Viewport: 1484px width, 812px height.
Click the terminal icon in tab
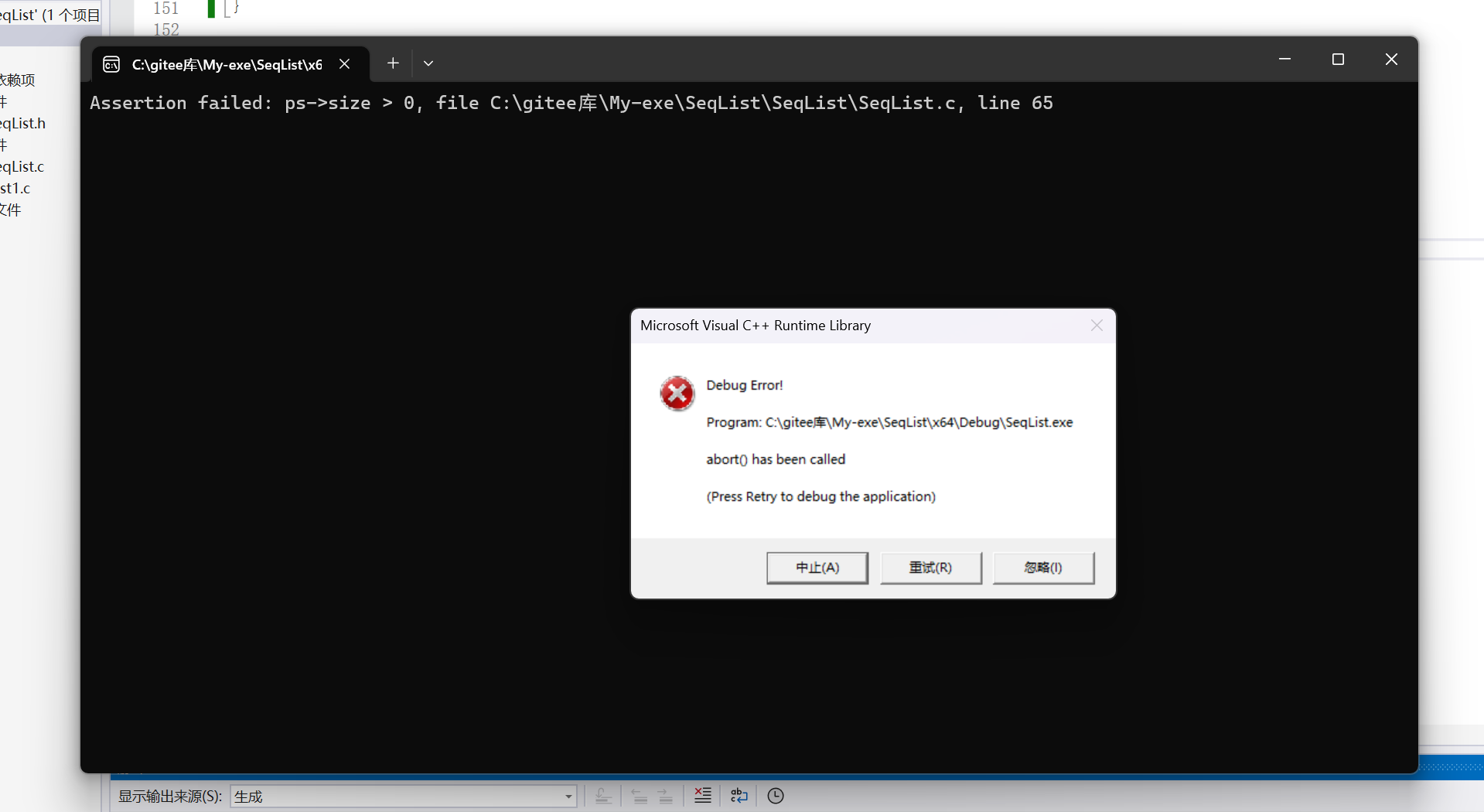click(111, 64)
